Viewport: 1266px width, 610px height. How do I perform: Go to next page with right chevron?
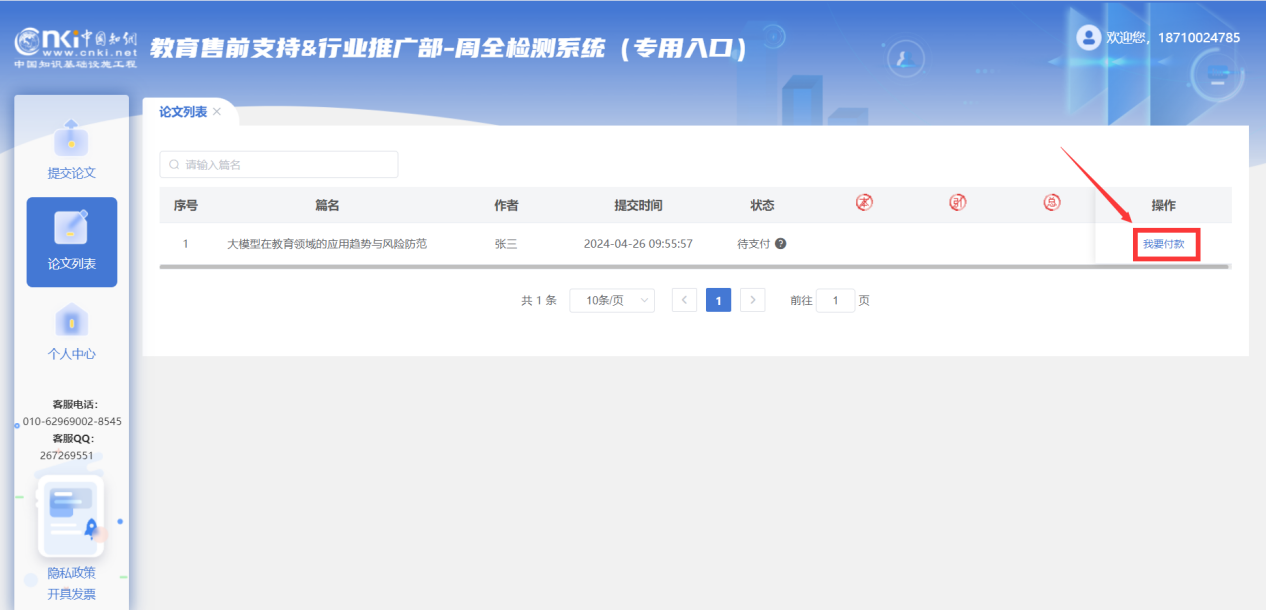753,300
